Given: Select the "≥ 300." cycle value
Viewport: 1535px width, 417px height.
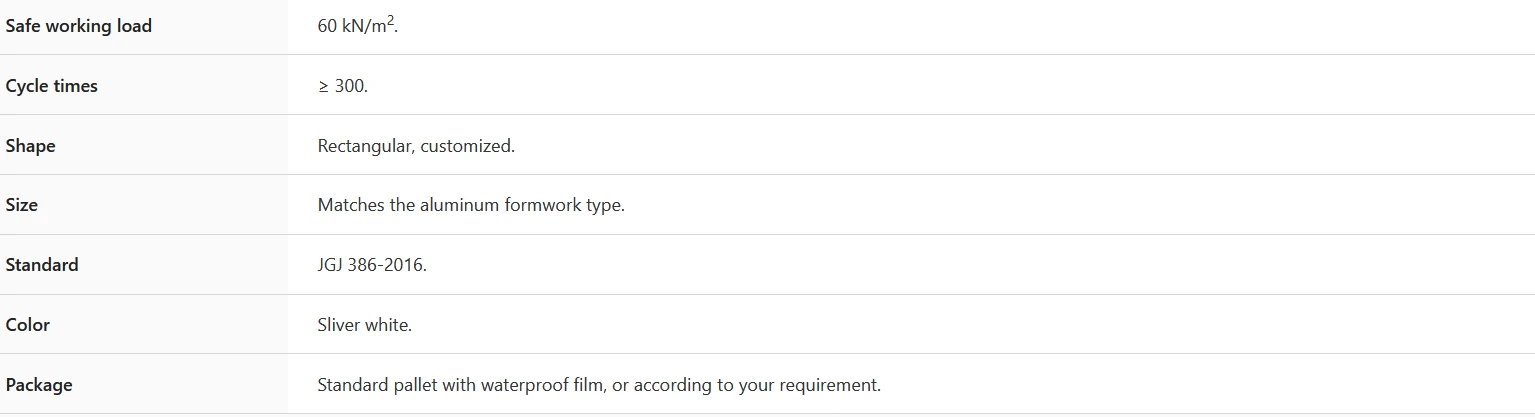Looking at the screenshot, I should (343, 86).
